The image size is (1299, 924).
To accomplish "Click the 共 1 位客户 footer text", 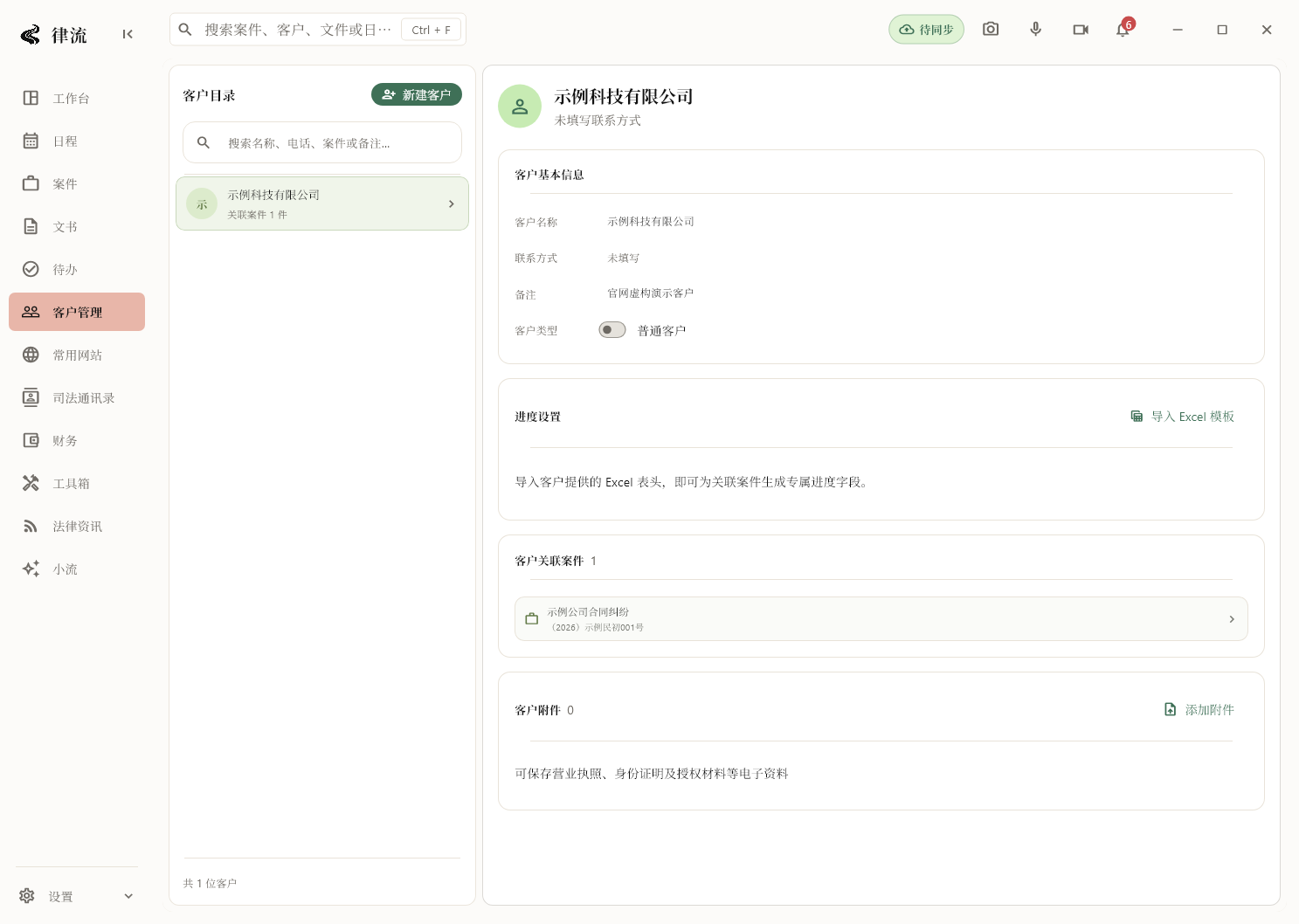I will (210, 884).
